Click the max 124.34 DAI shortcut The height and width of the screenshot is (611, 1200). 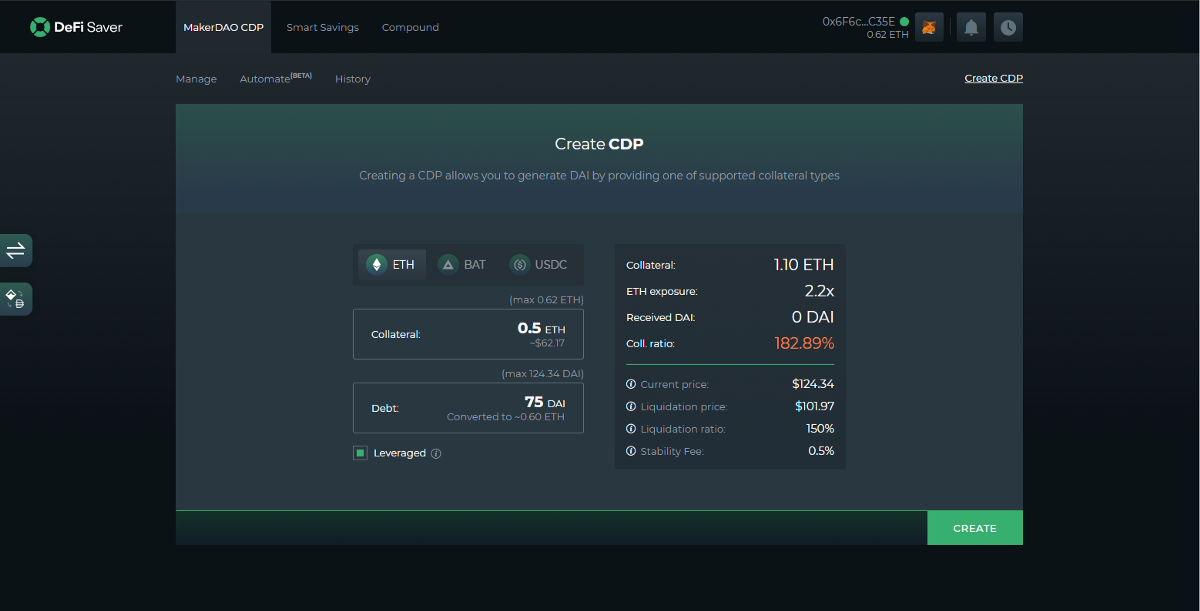click(x=542, y=374)
